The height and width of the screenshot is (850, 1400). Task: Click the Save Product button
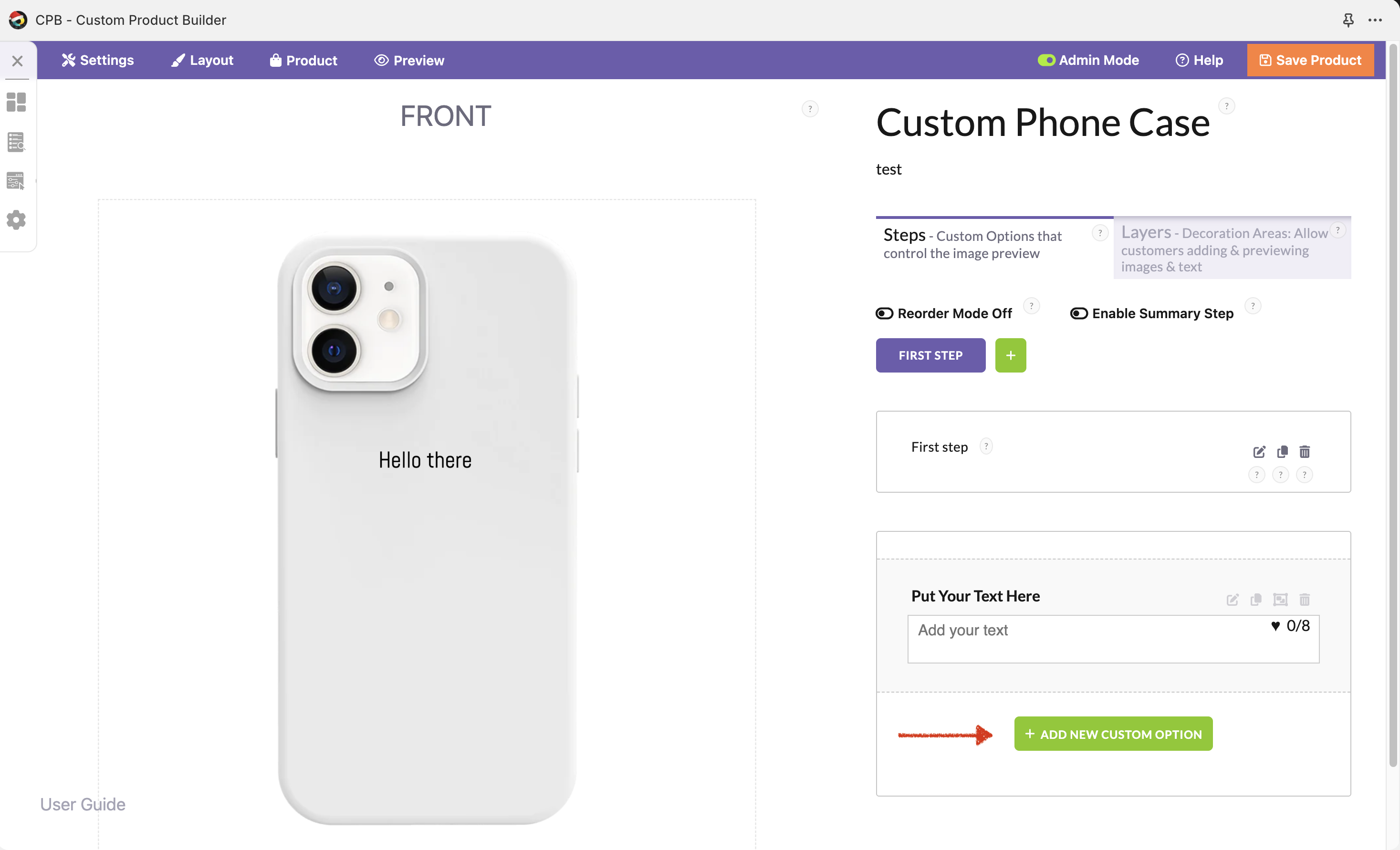click(x=1310, y=60)
